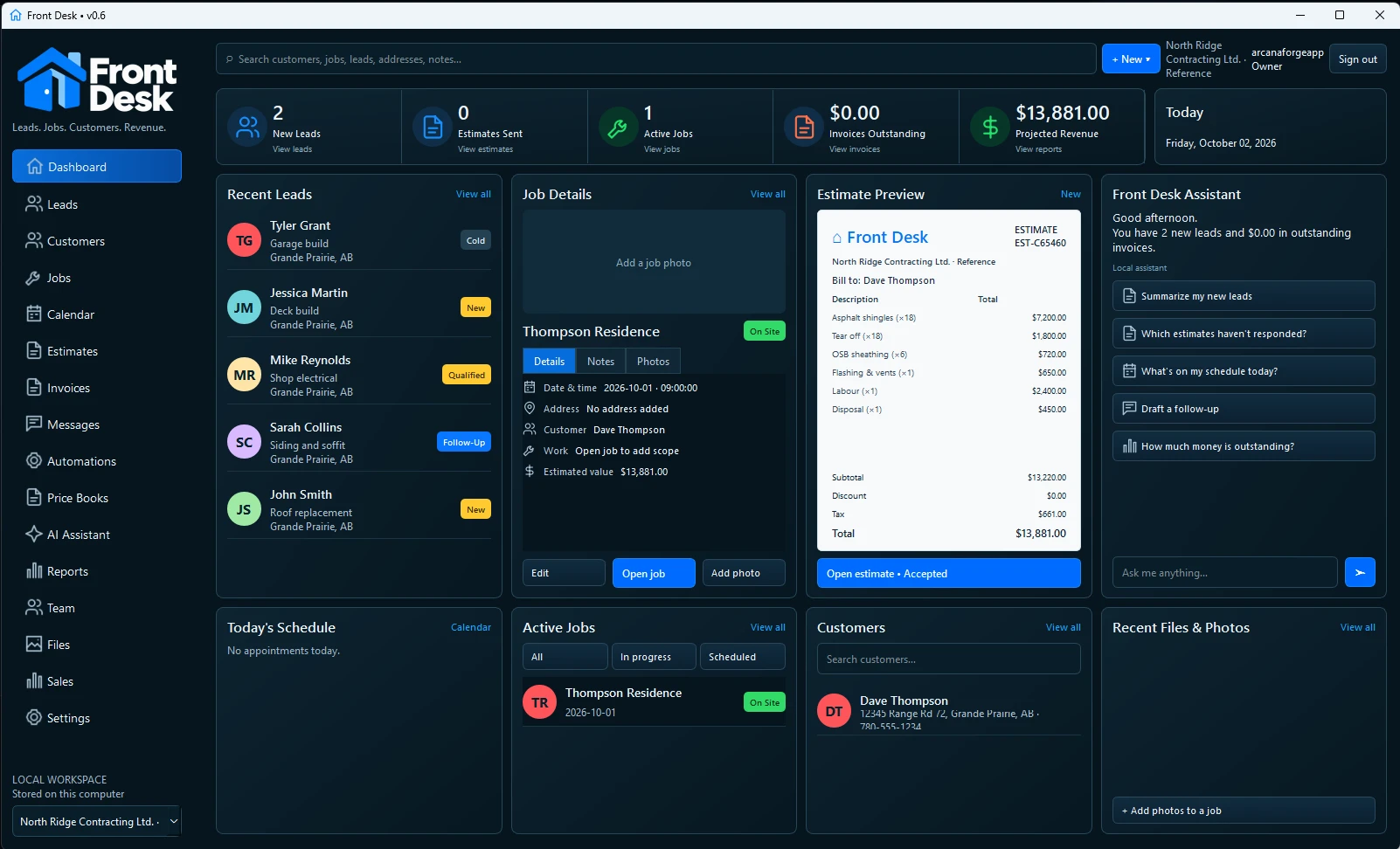This screenshot has height=849, width=1400.
Task: Click the Add photo button
Action: pyautogui.click(x=744, y=573)
